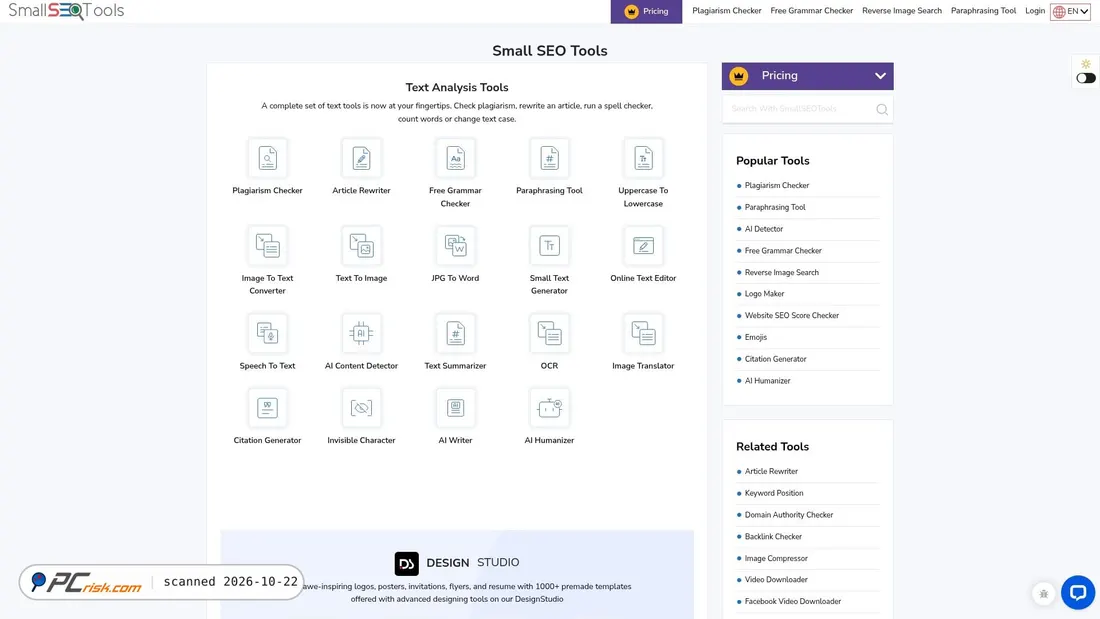Open Paraphrasing Tool under Popular Tools
Screen dimensions: 1100x619
(775, 207)
